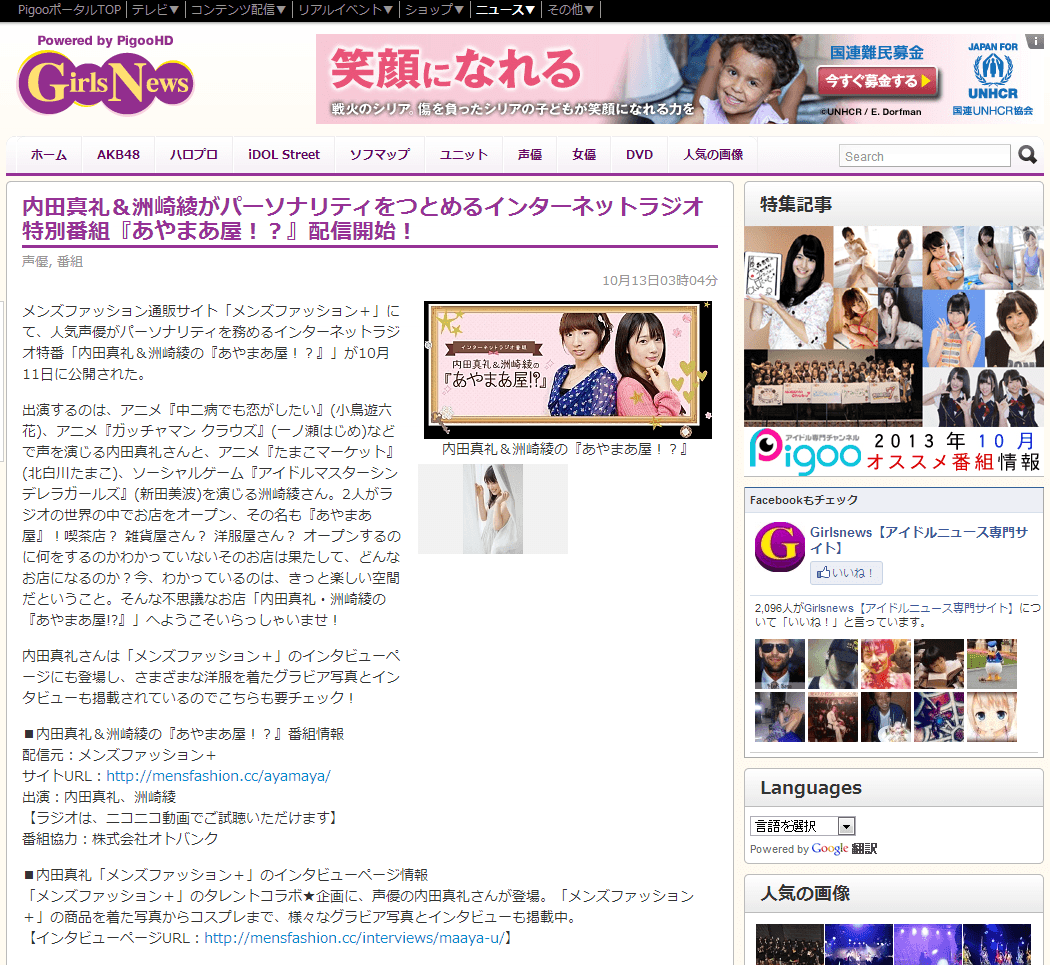The image size is (1050, 965).
Task: Expand the ショップ top menu
Action: pyautogui.click(x=433, y=10)
